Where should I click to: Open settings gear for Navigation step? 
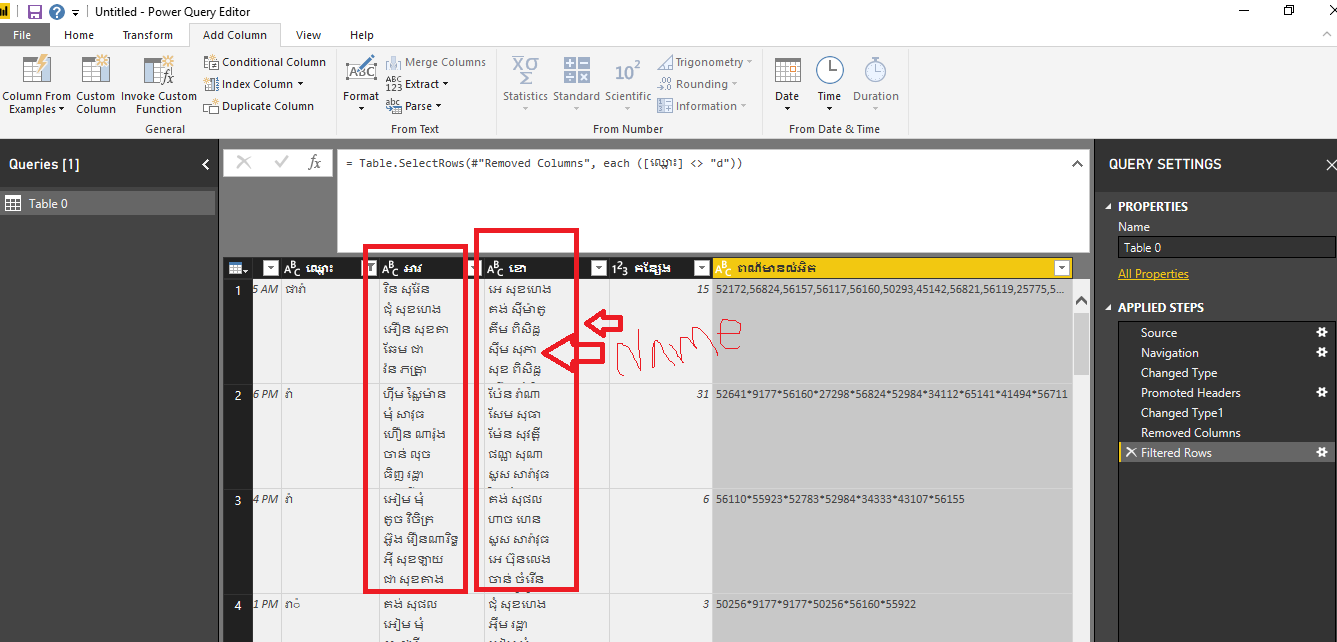[1321, 353]
